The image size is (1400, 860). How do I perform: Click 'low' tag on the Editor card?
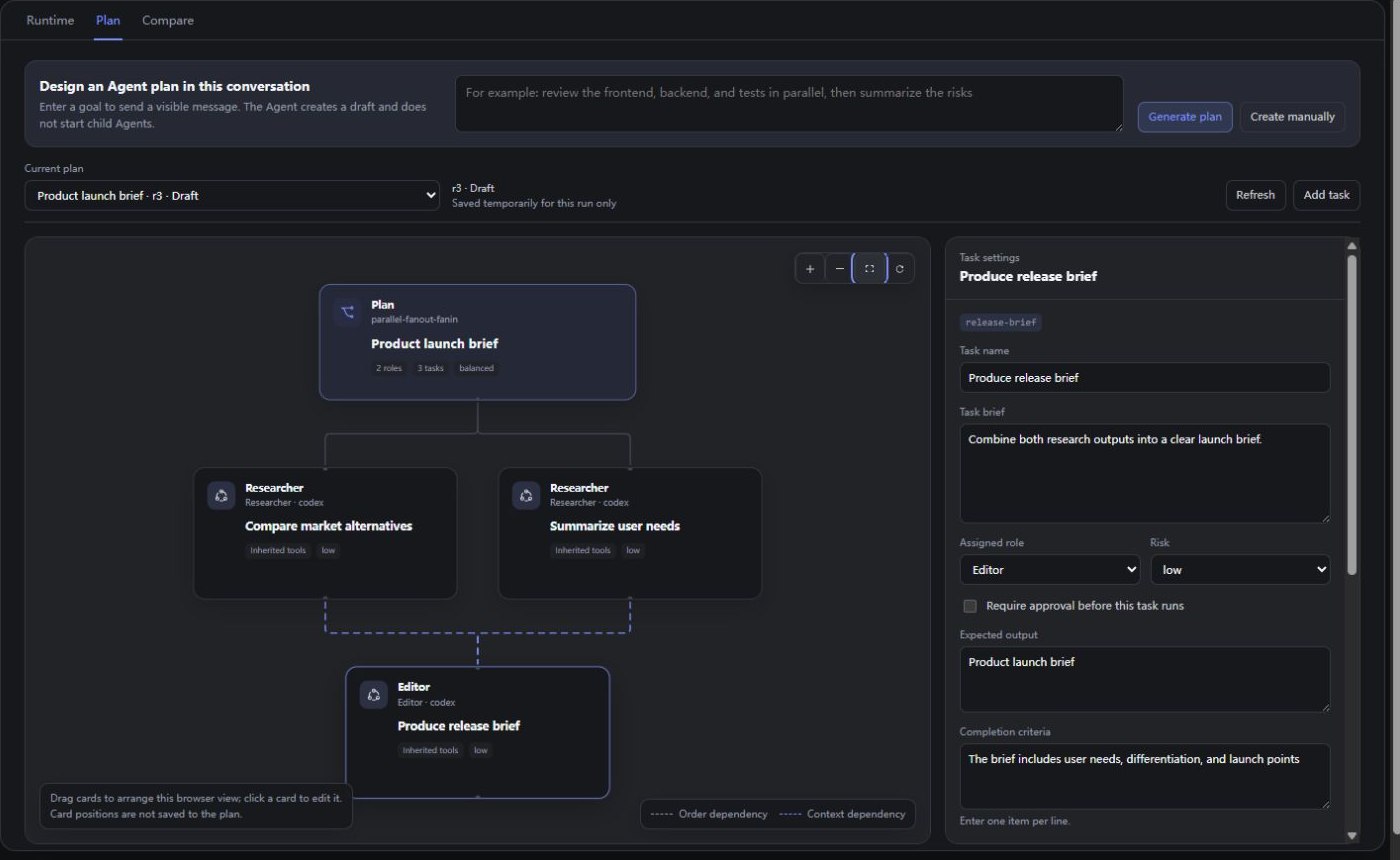tap(481, 750)
